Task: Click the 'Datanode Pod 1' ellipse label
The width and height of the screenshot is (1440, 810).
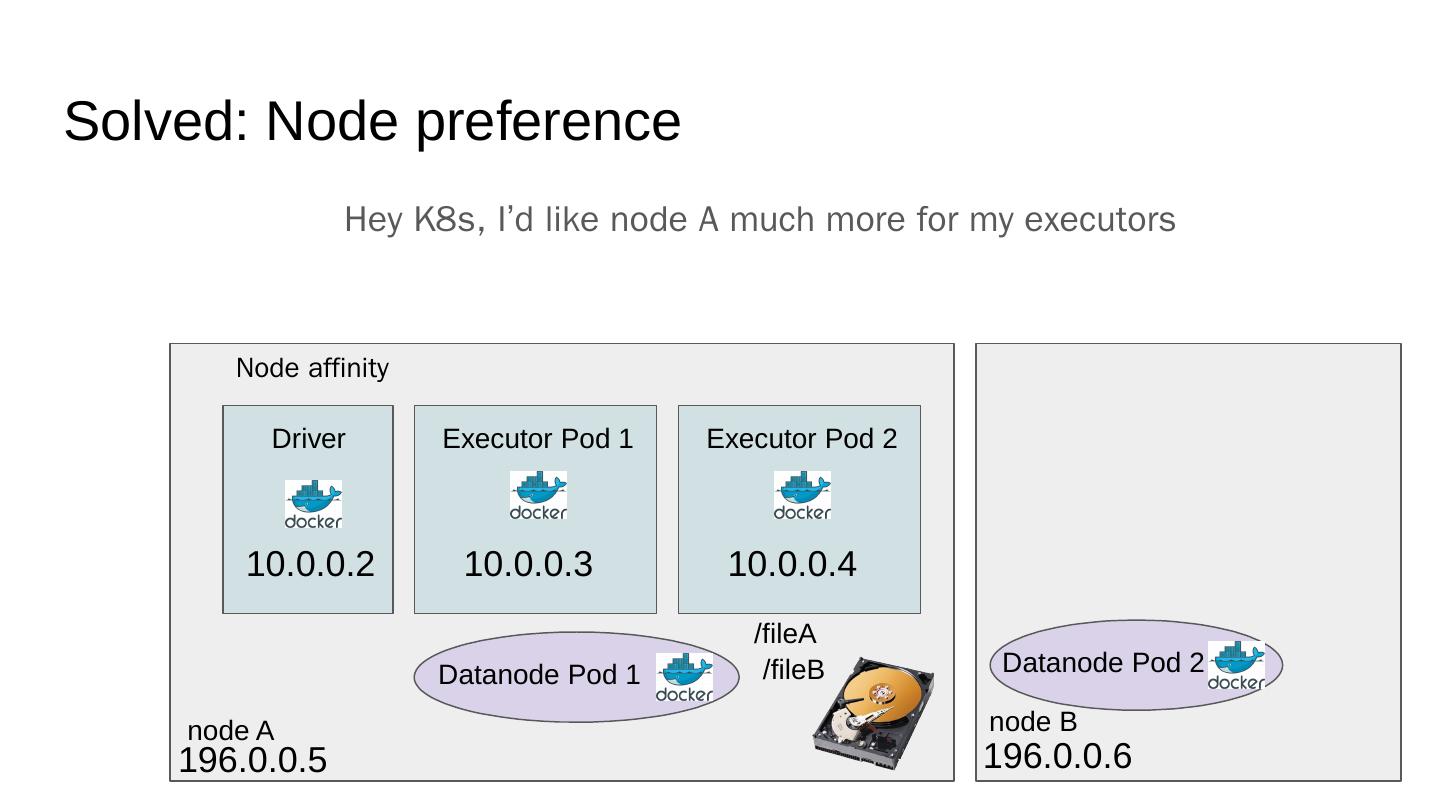Action: click(x=539, y=675)
